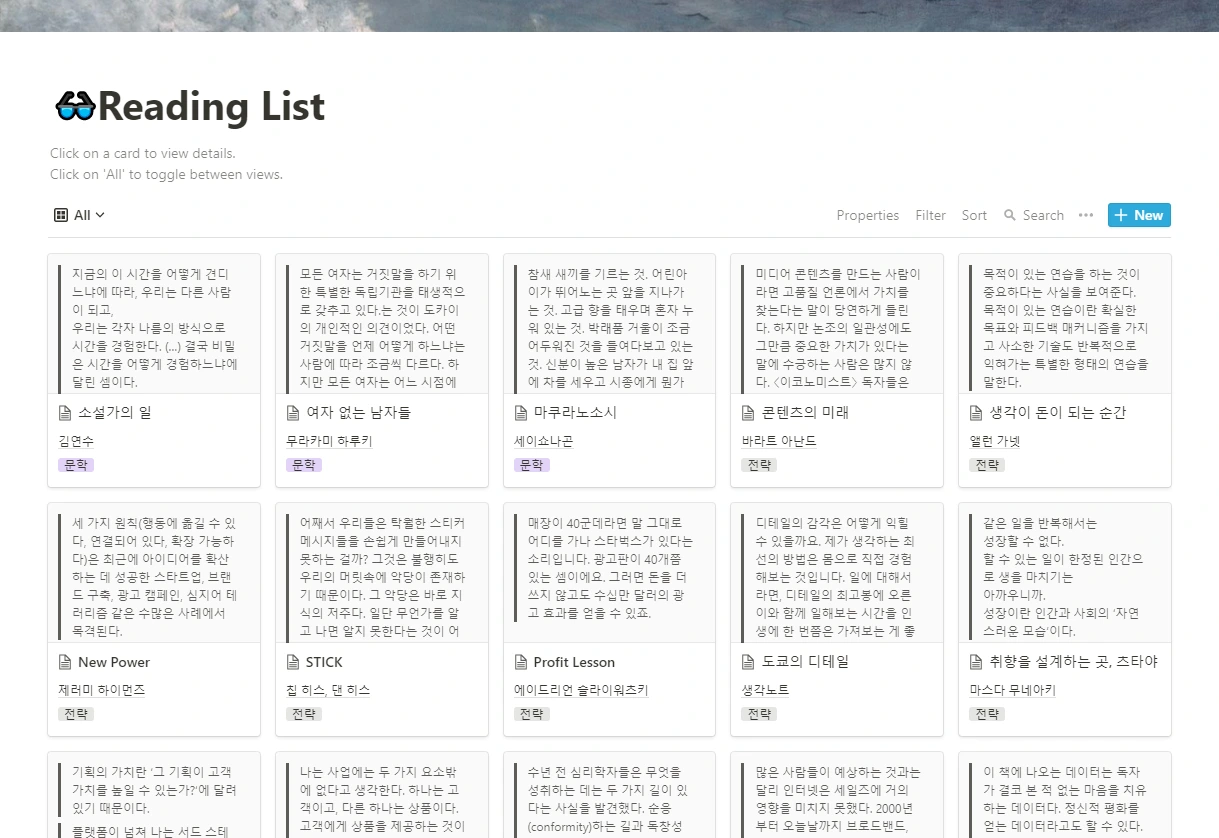
Task: Click author name 김연수
Action: pos(75,441)
